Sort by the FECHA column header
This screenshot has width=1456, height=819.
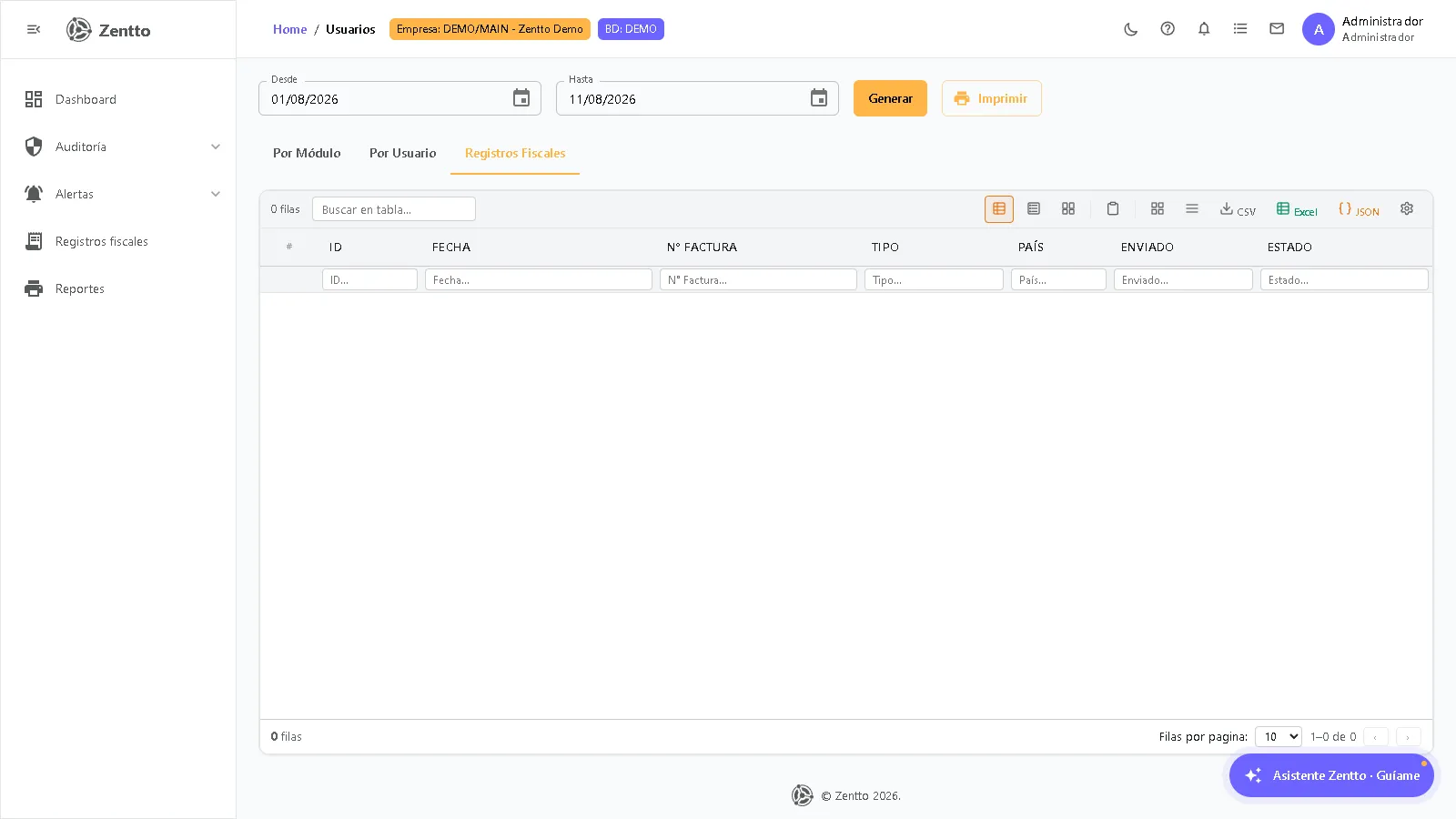tap(451, 247)
